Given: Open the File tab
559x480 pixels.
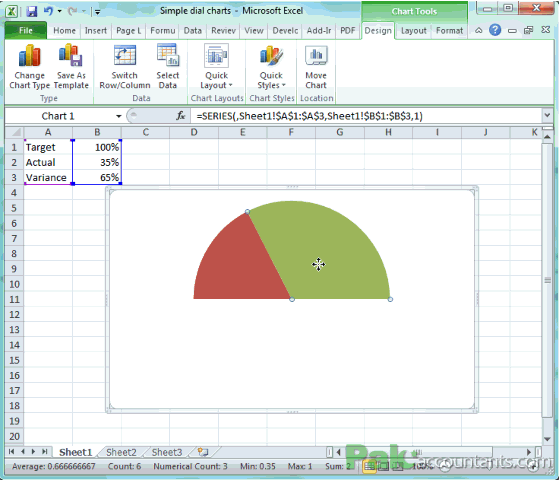Looking at the screenshot, I should pyautogui.click(x=26, y=31).
